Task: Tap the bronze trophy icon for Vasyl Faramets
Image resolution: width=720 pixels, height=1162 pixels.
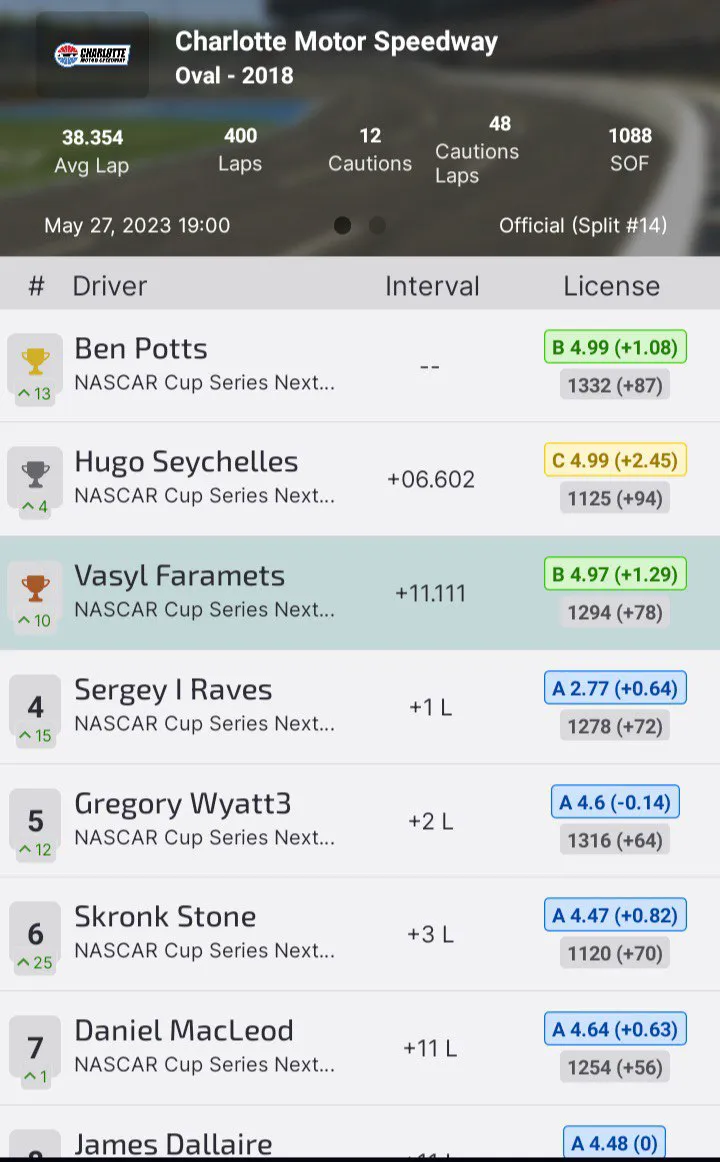Action: pyautogui.click(x=35, y=588)
